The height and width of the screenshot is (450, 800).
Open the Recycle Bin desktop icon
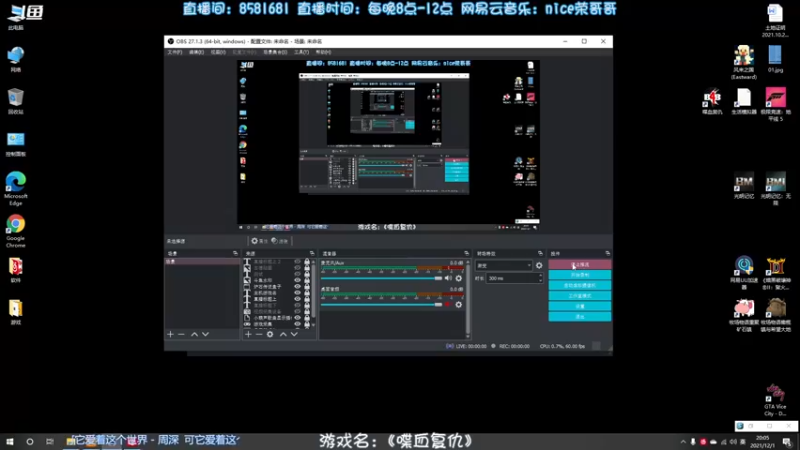tap(15, 101)
